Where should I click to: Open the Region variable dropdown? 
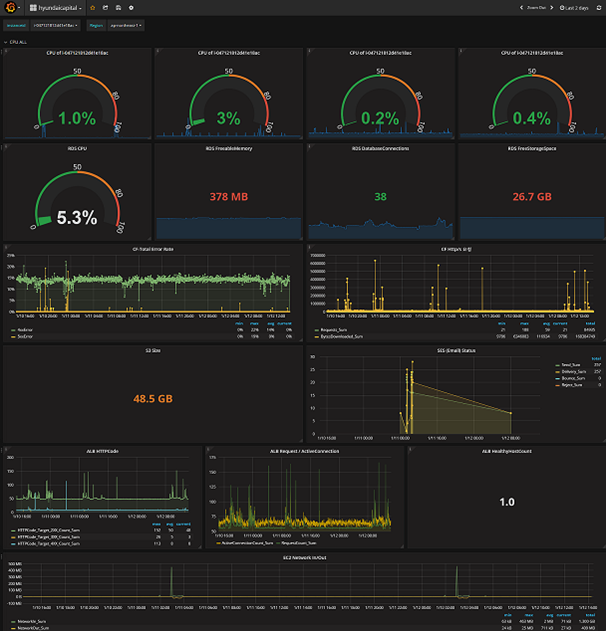coord(126,25)
